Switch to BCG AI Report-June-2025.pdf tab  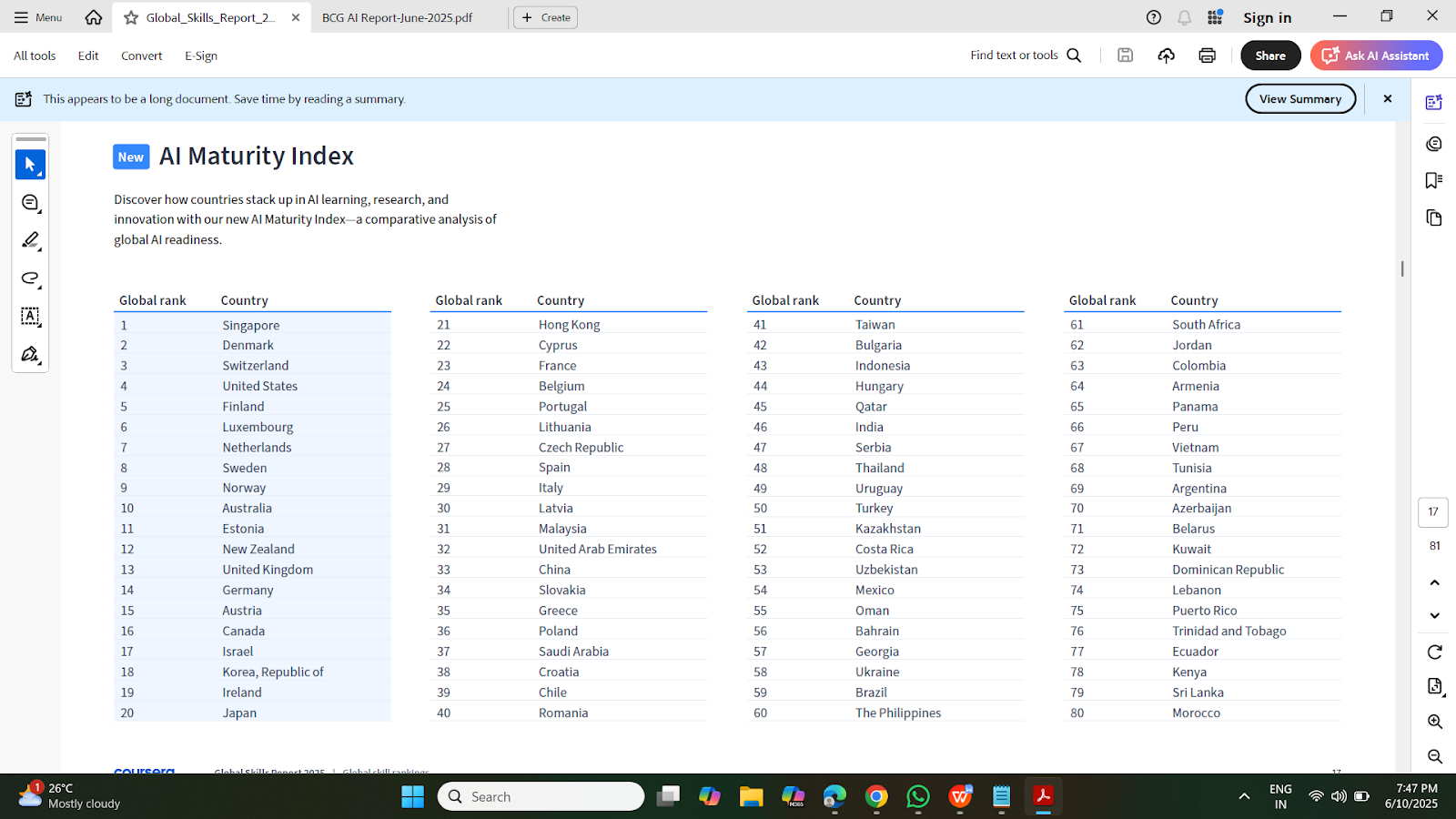[x=397, y=17]
